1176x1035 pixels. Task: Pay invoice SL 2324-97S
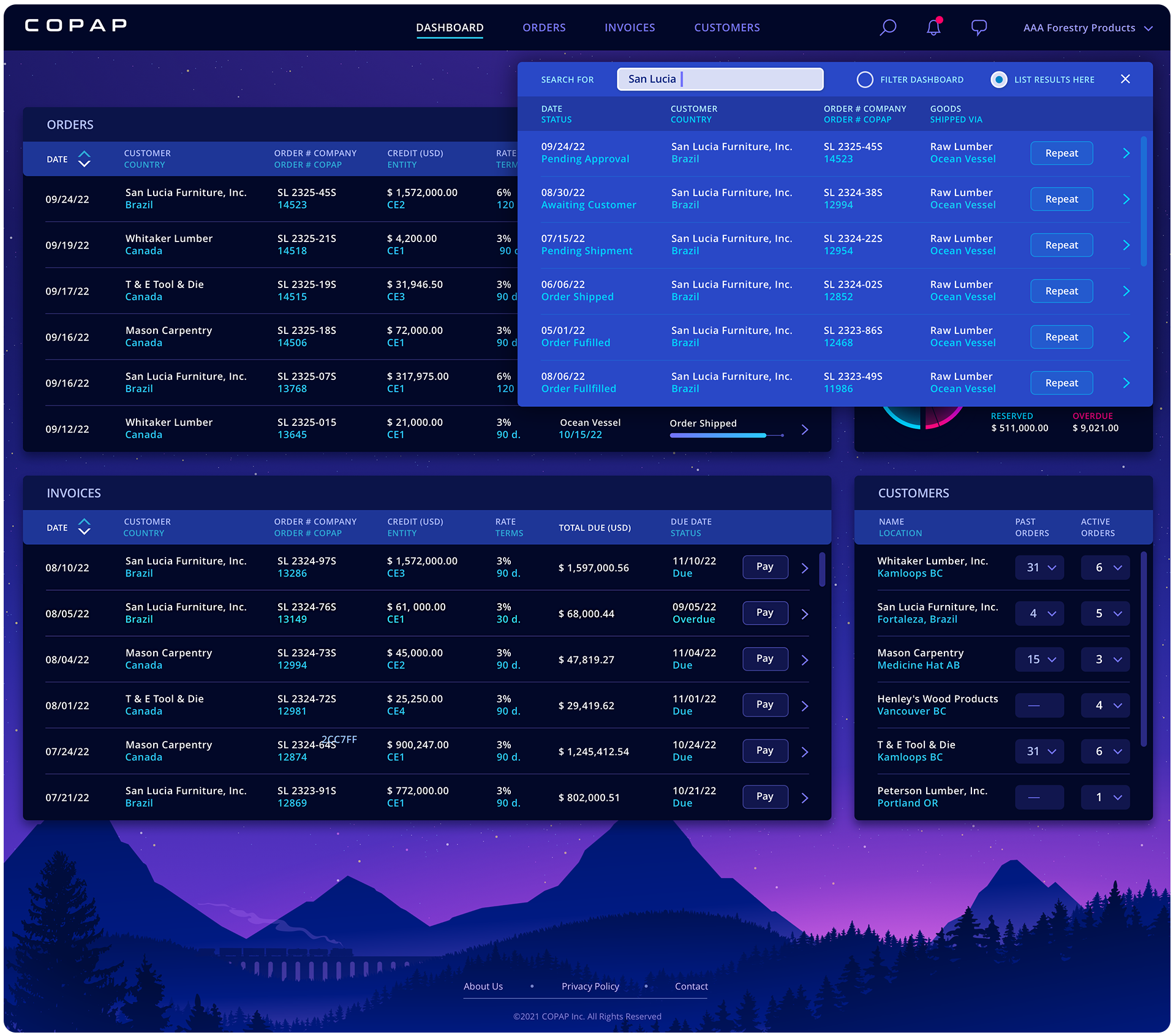point(765,567)
